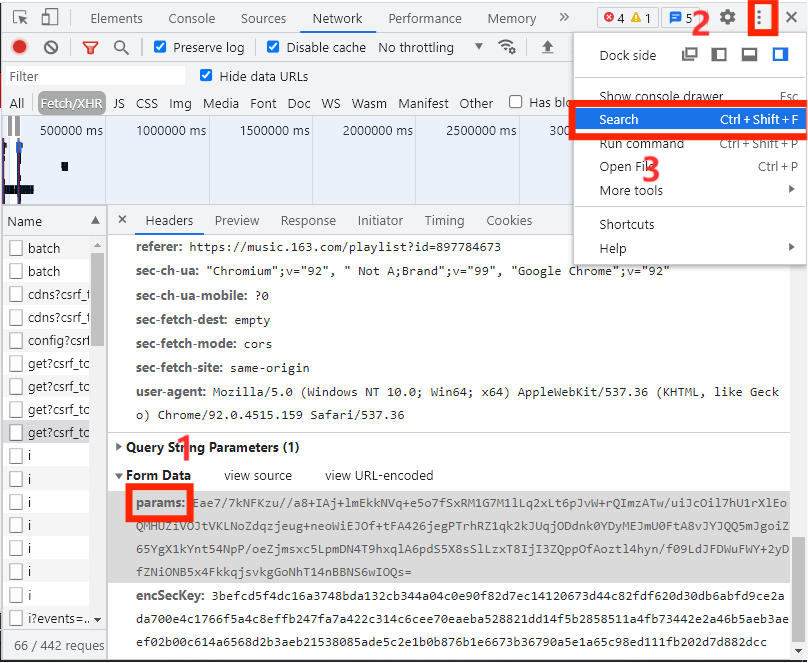The image size is (808, 663).
Task: Click the view URL-encoded link
Action: [x=379, y=476]
